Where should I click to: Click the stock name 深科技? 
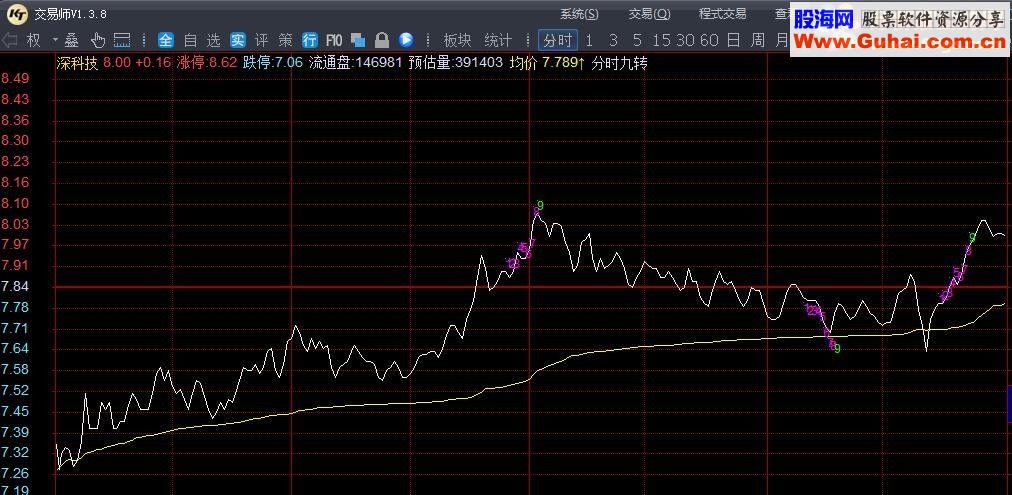[x=77, y=63]
